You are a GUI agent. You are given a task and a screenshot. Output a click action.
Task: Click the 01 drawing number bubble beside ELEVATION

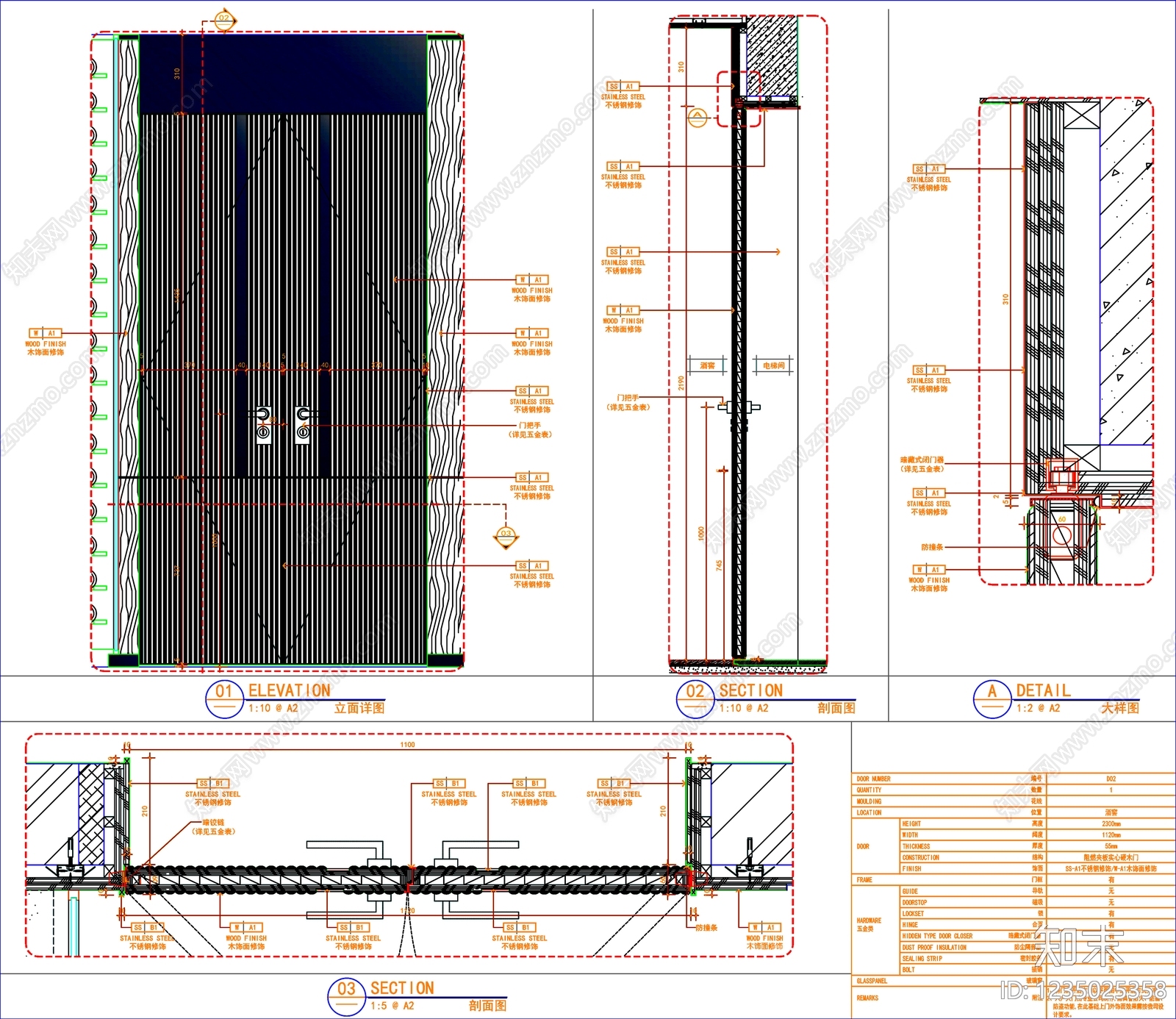(x=224, y=698)
